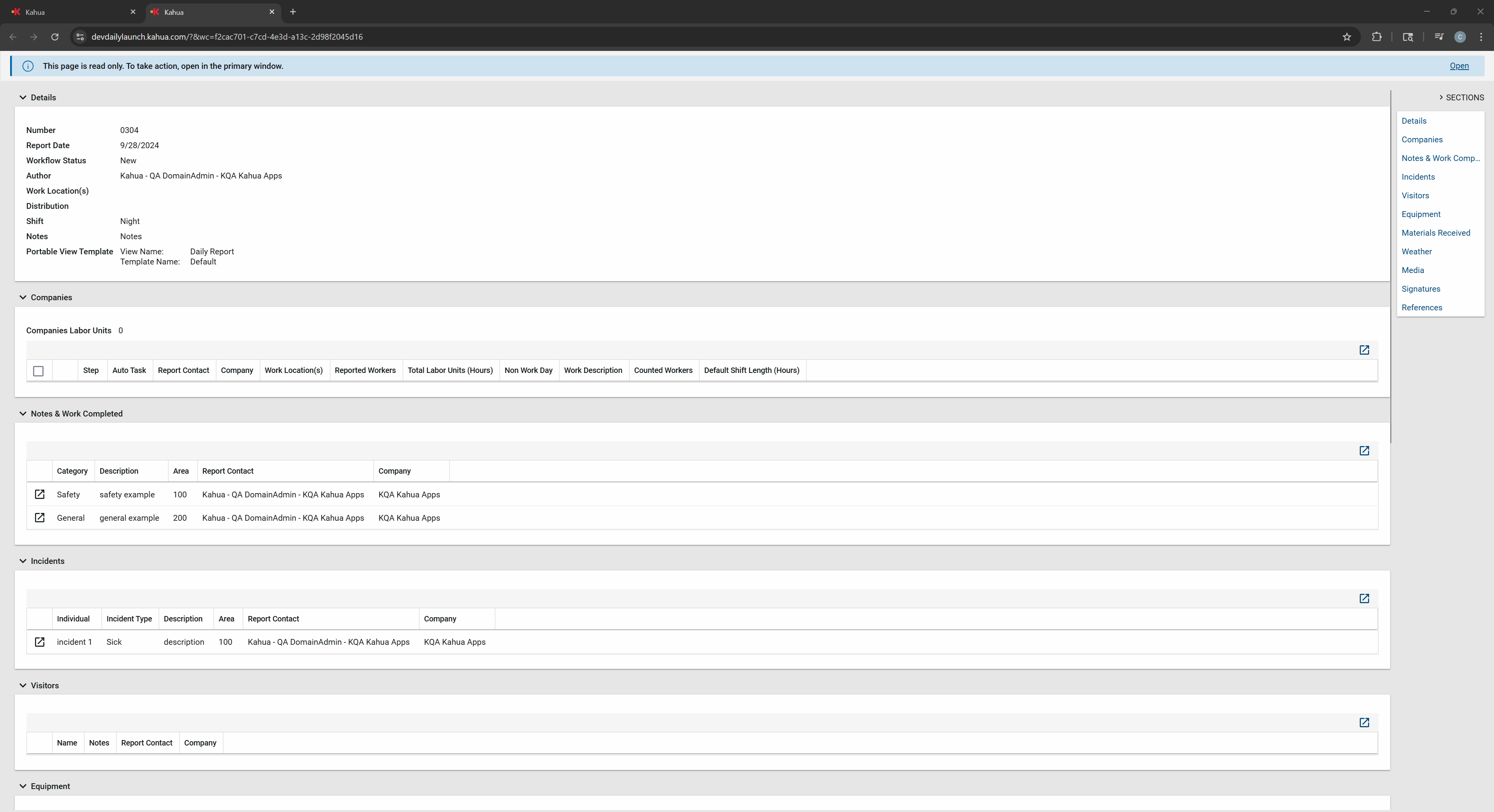Image resolution: width=1494 pixels, height=812 pixels.
Task: Pop out the Visitors table
Action: (1364, 723)
